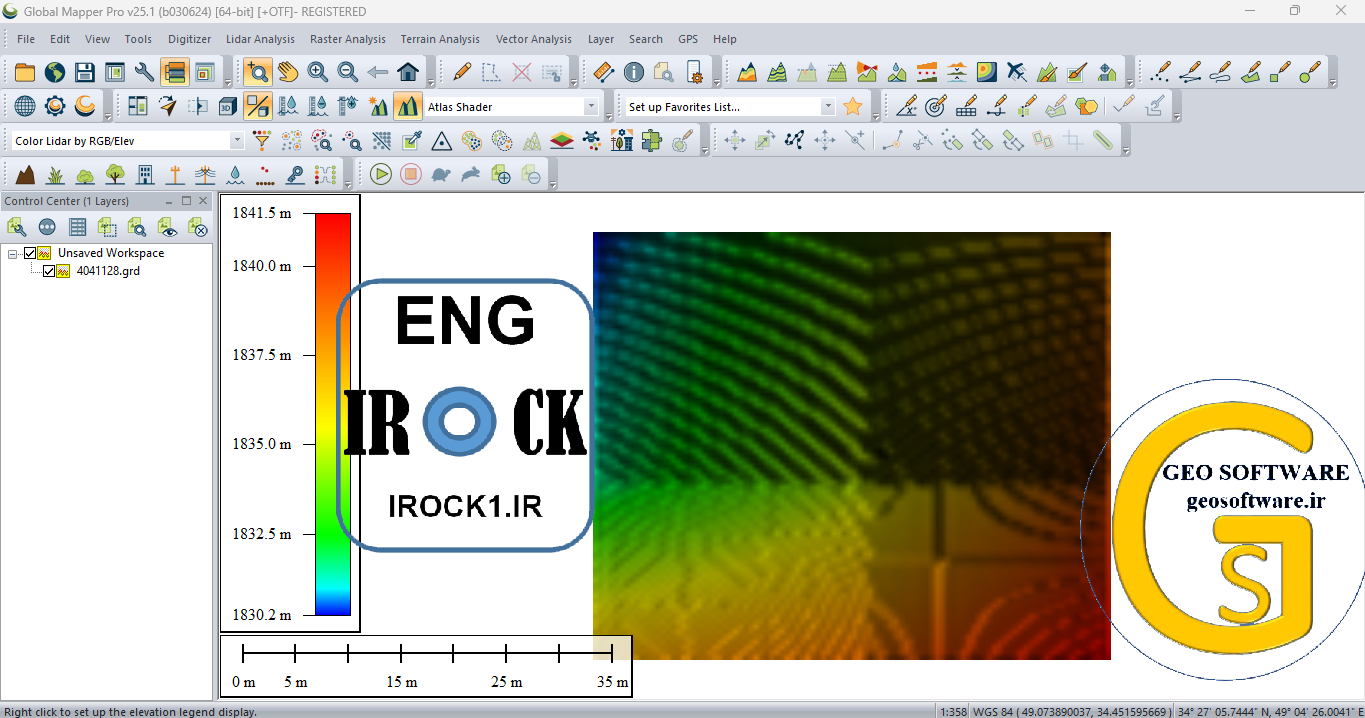1365x718 pixels.
Task: Open the Layer menu
Action: 601,39
